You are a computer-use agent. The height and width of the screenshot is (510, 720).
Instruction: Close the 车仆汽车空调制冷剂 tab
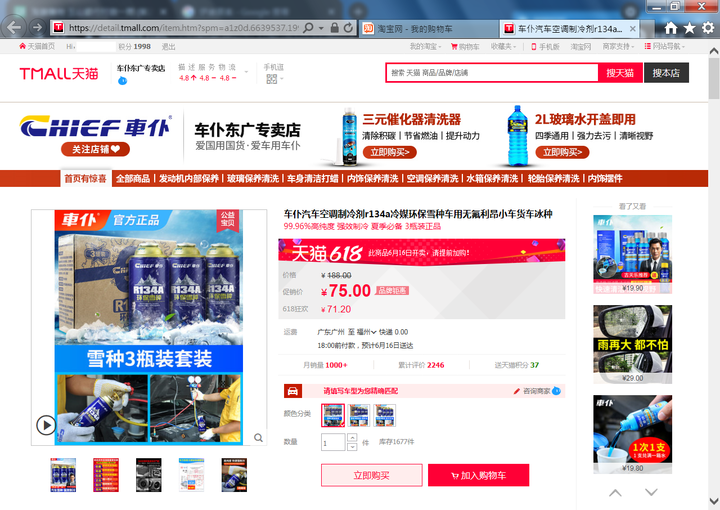click(x=632, y=29)
